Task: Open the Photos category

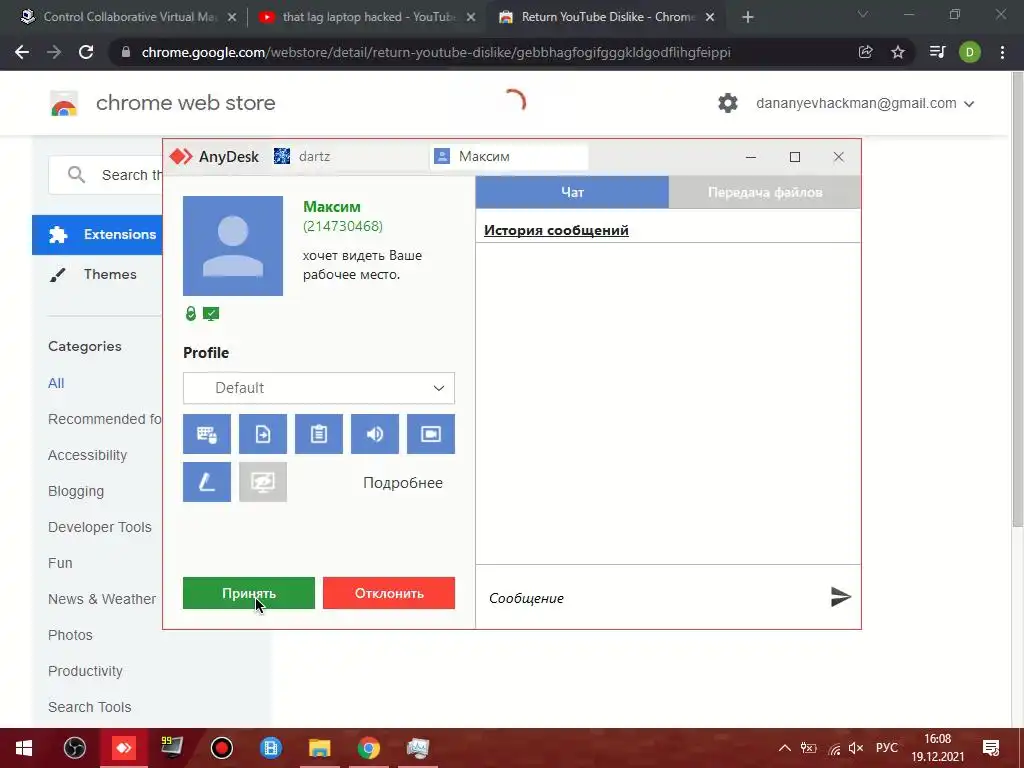Action: click(70, 635)
